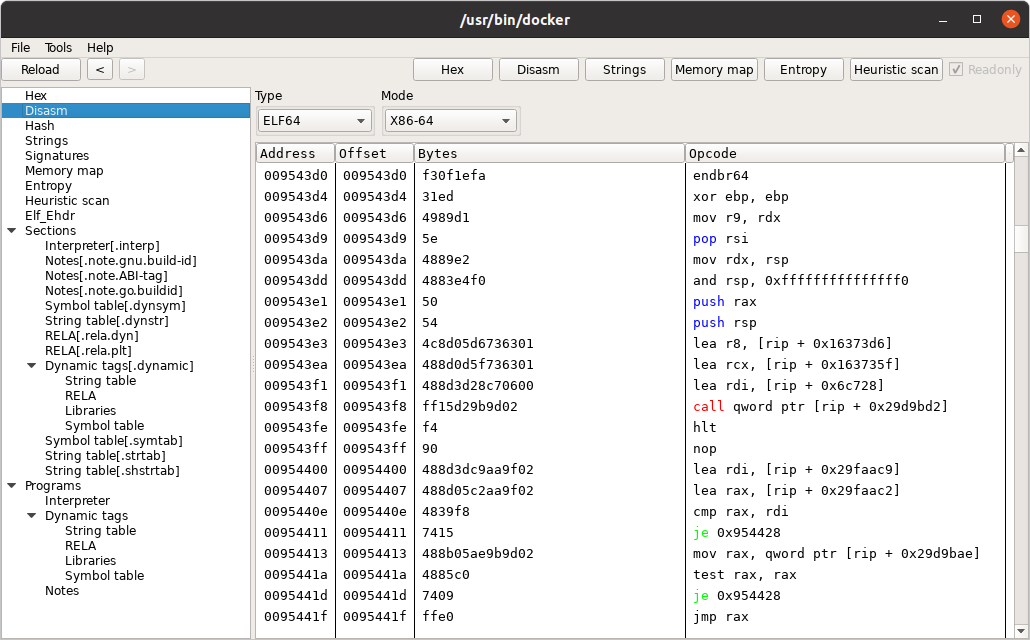Open the Tools menu

coord(58,47)
